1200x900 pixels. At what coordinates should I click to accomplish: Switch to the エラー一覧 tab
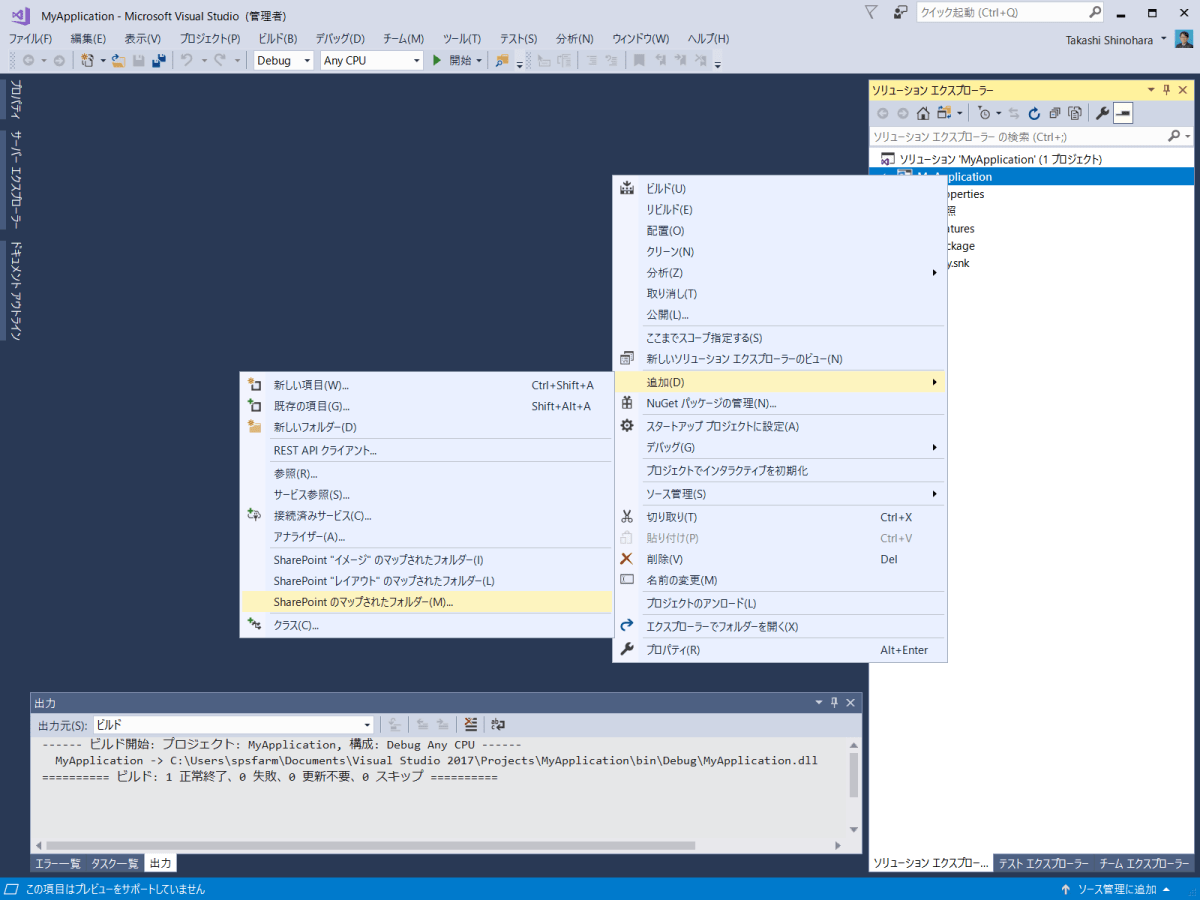[58, 863]
